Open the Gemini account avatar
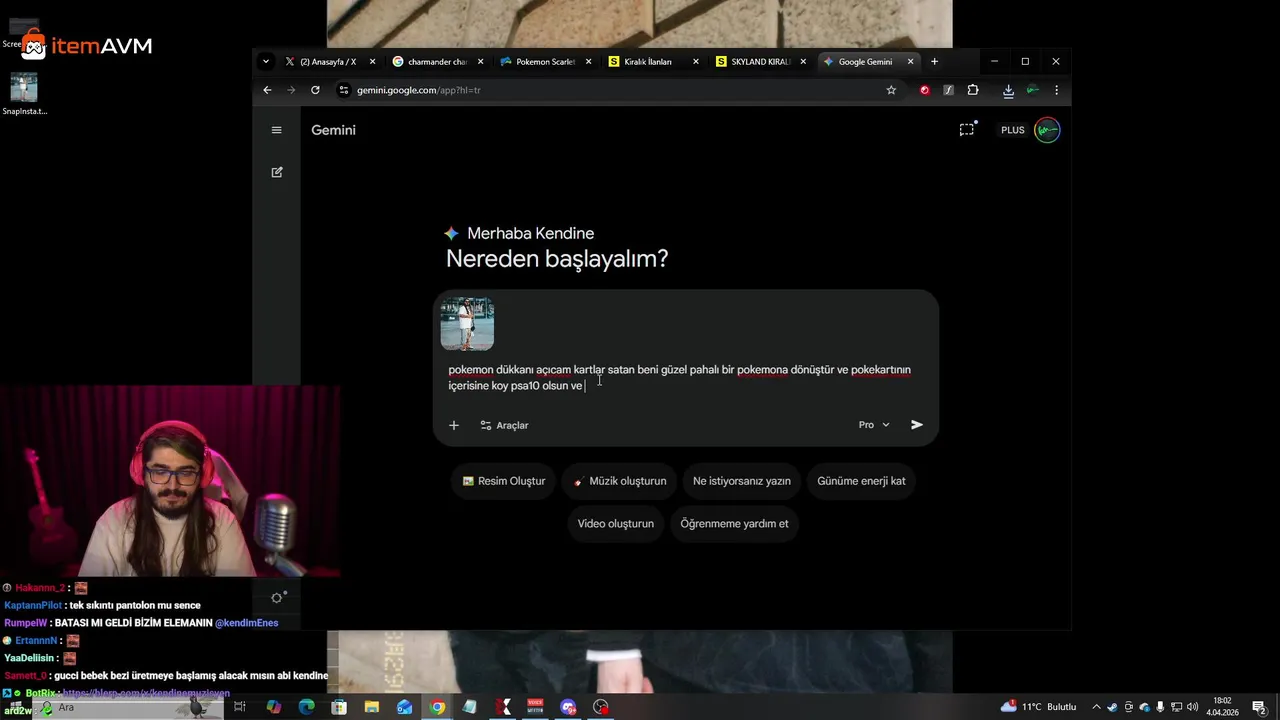The width and height of the screenshot is (1280, 720). (x=1047, y=130)
